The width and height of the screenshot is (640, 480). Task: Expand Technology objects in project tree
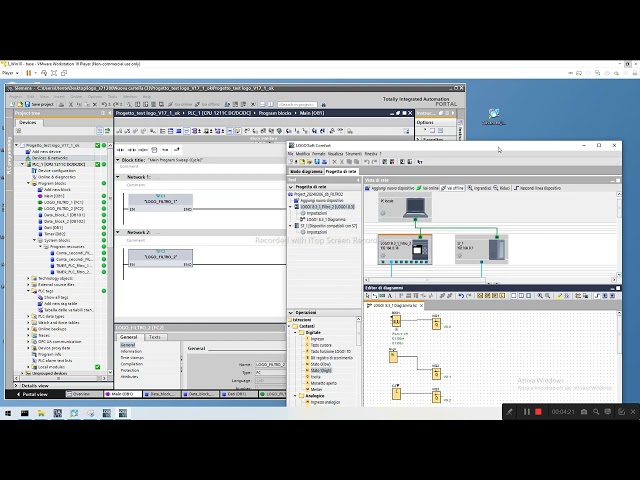[x=29, y=278]
